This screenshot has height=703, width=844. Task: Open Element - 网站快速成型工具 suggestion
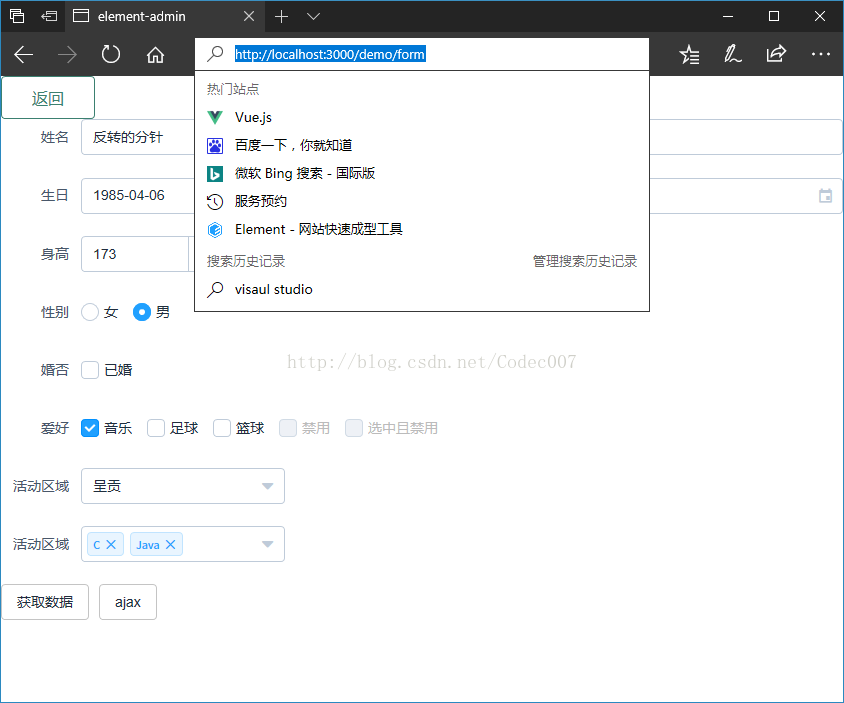coord(422,229)
